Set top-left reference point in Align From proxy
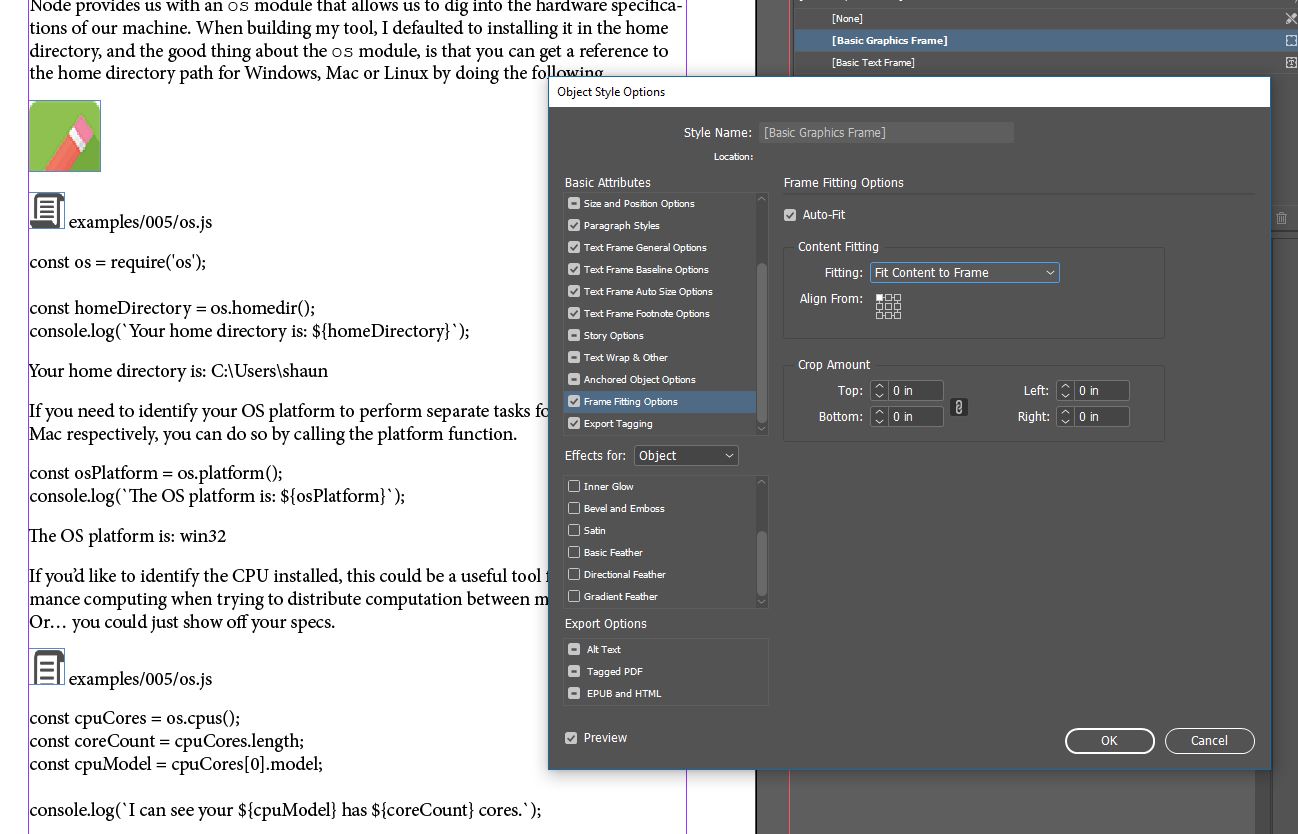This screenshot has height=834, width=1298. click(x=878, y=297)
